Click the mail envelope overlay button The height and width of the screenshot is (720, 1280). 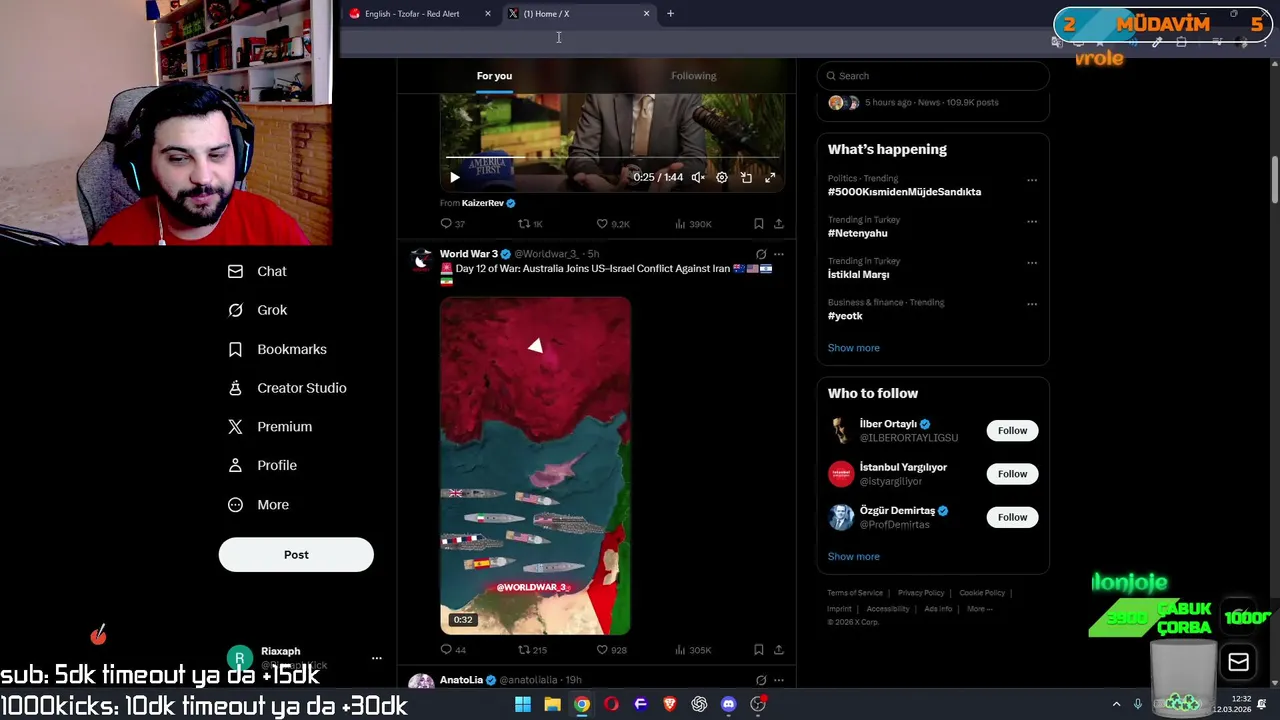[x=1238, y=662]
